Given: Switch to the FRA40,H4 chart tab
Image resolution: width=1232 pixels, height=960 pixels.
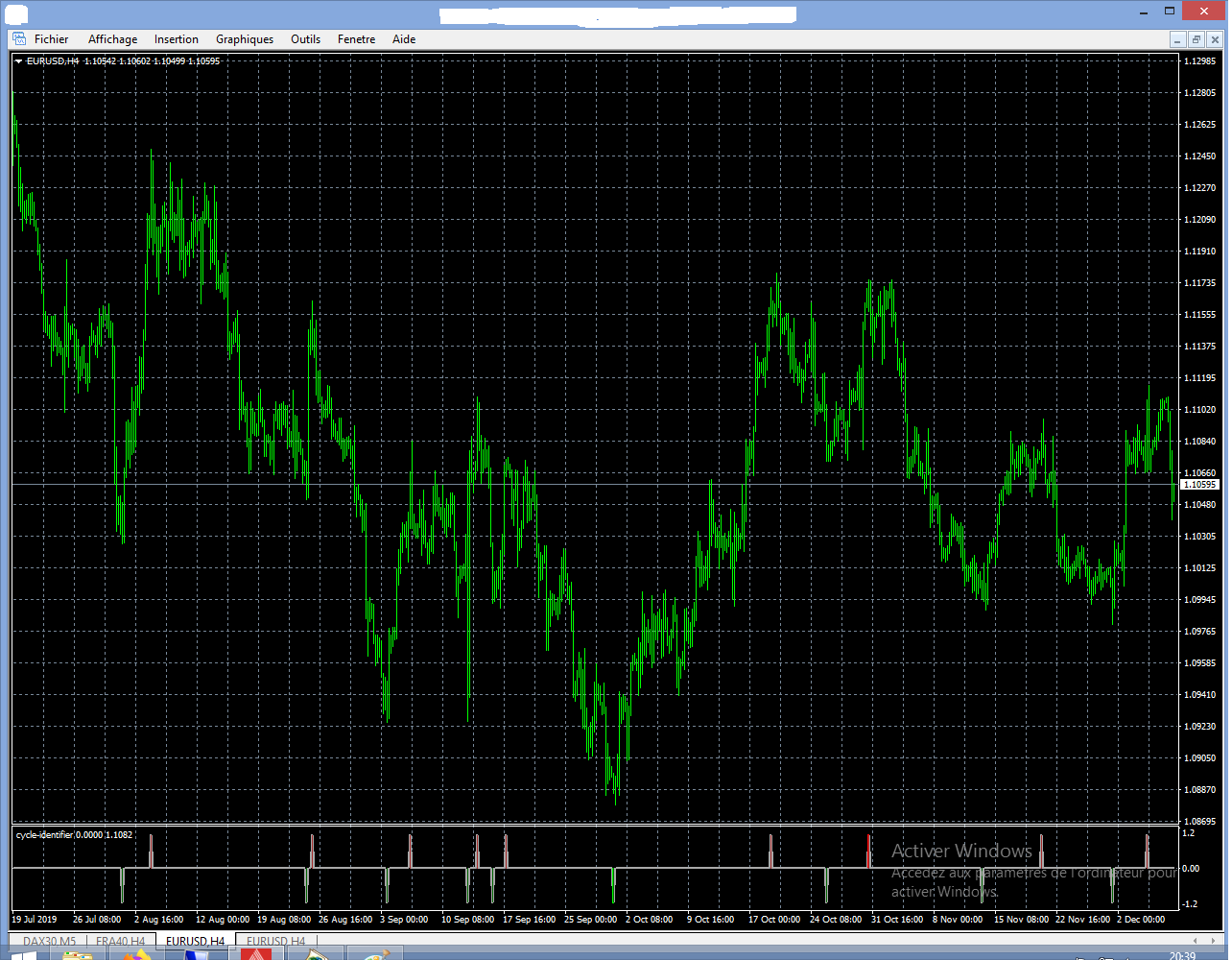Looking at the screenshot, I should click(120, 941).
